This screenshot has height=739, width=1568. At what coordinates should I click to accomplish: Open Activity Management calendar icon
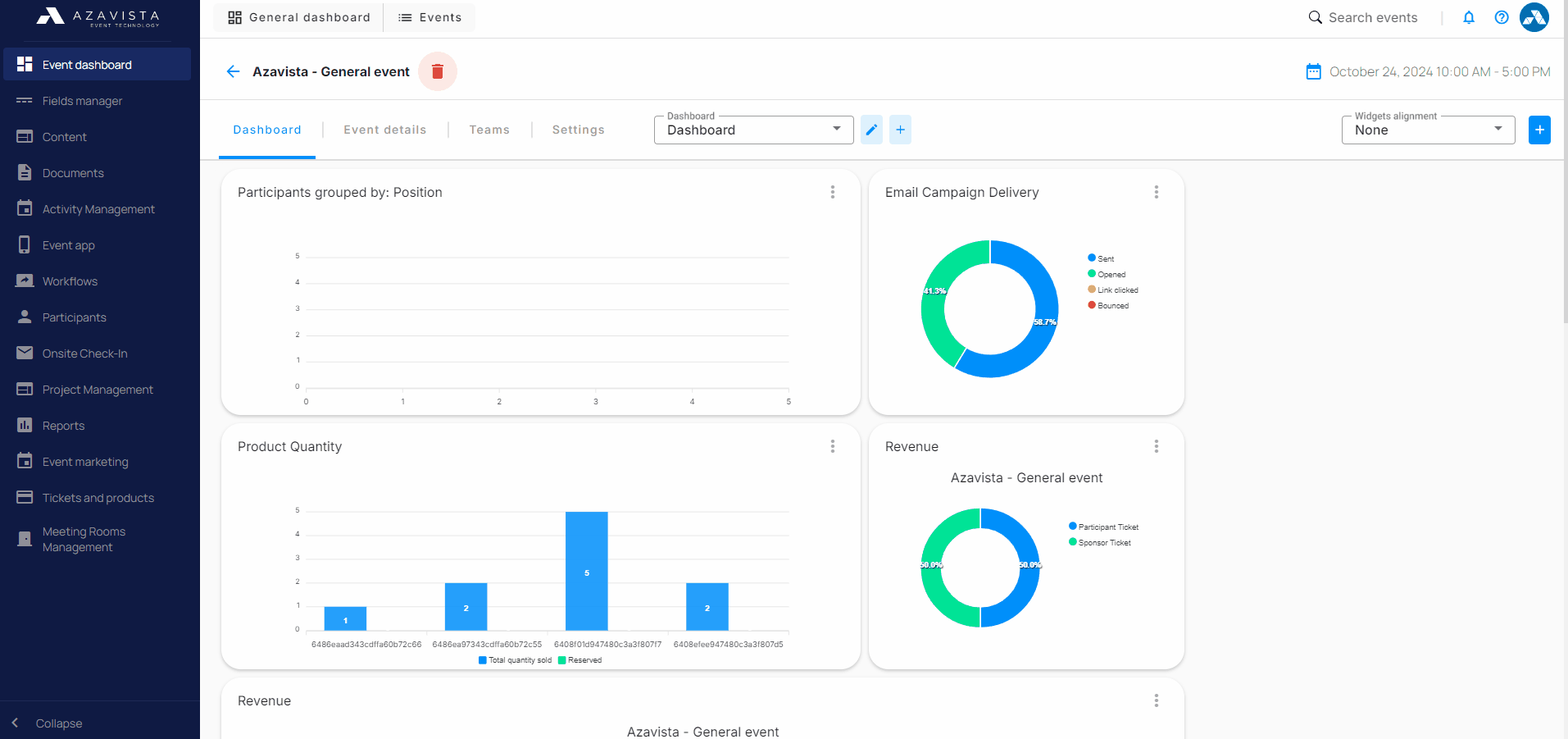point(25,208)
